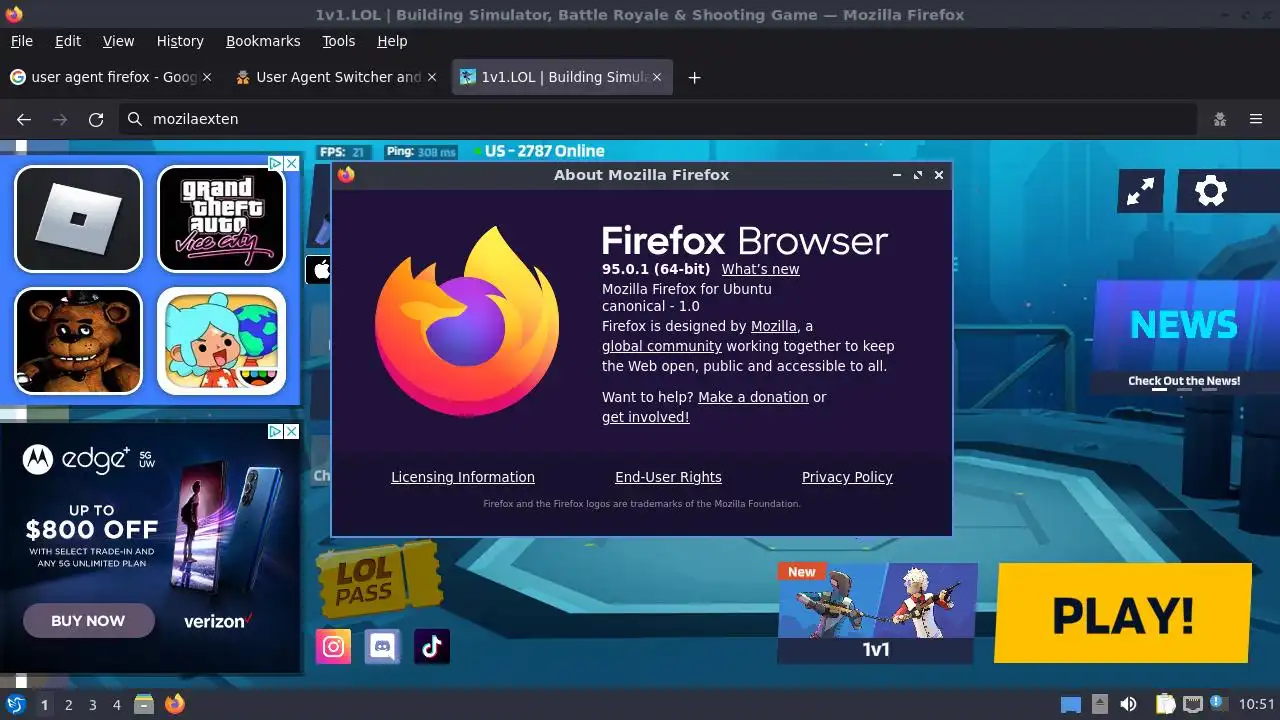Close the top app ad with X

click(x=291, y=163)
